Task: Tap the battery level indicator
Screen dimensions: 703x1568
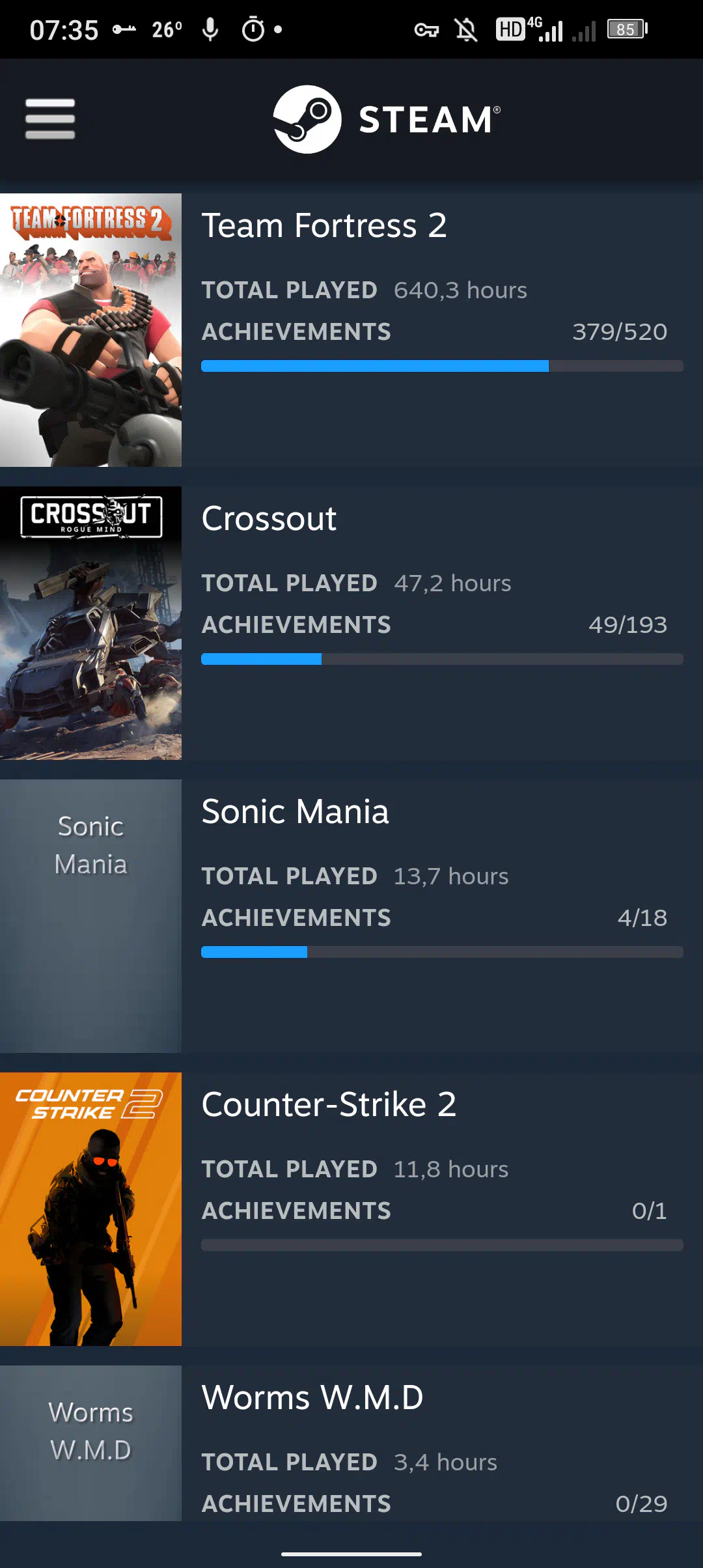Action: (x=627, y=29)
